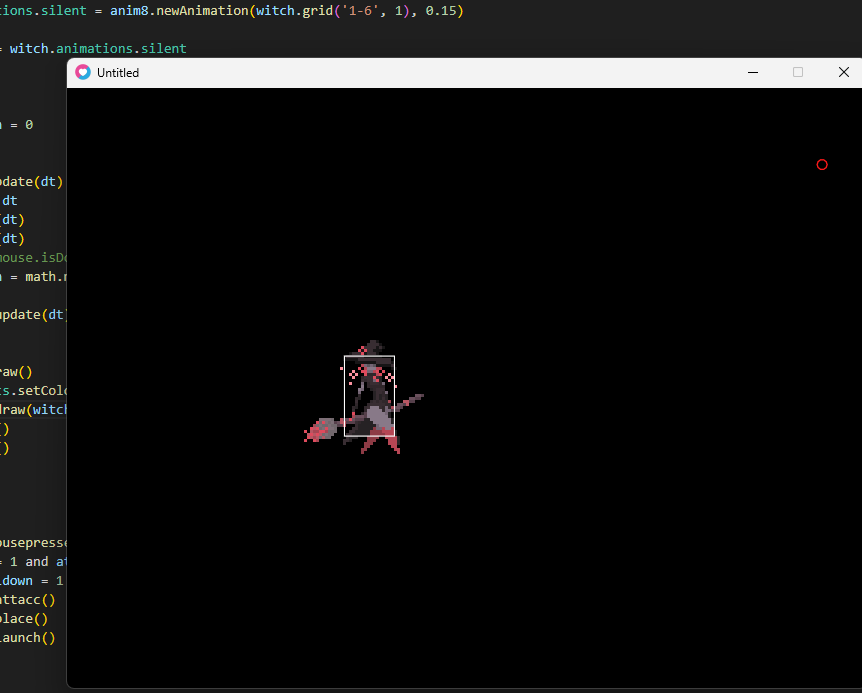Click the Untitled window title text
The height and width of the screenshot is (693, 862).
click(118, 73)
